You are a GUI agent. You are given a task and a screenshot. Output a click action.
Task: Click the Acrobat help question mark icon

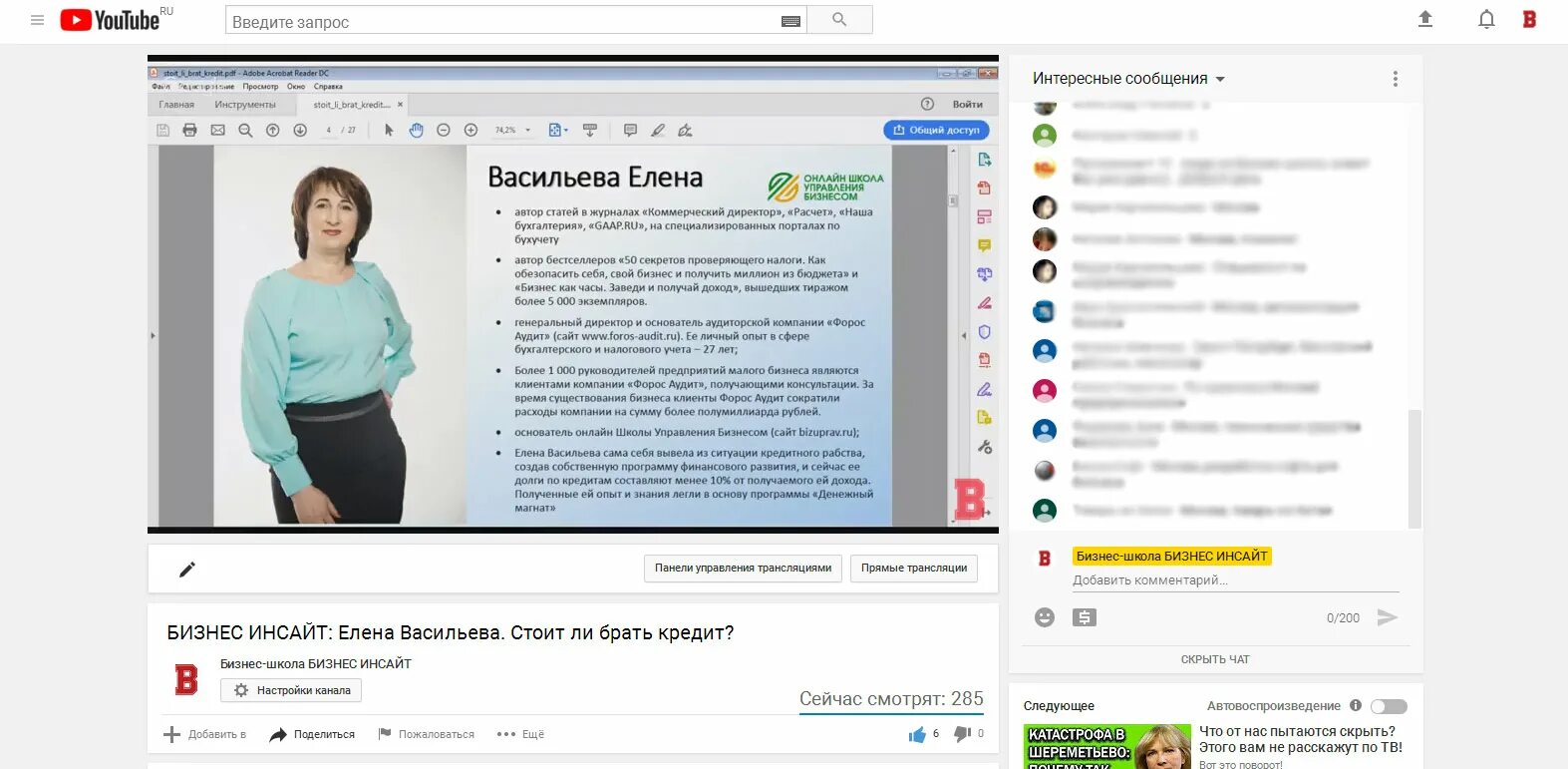pyautogui.click(x=927, y=104)
